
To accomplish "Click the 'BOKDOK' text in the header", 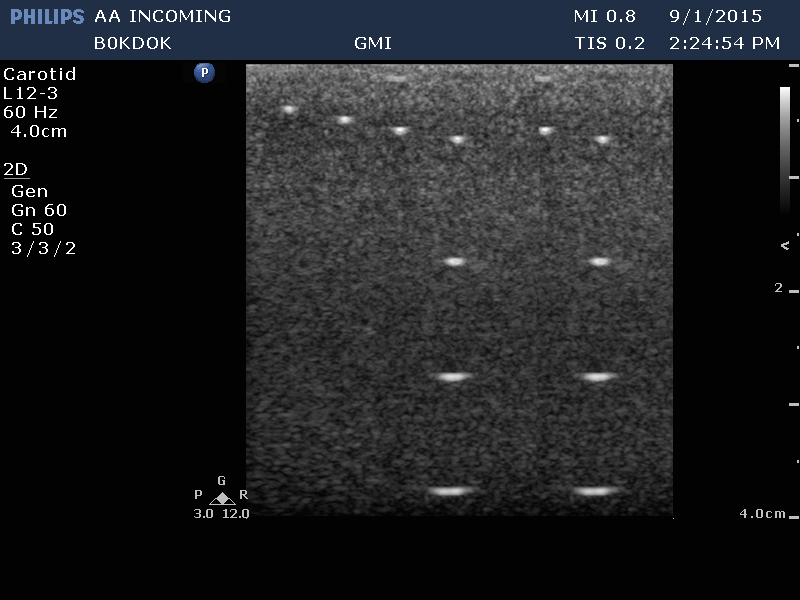I will point(133,43).
